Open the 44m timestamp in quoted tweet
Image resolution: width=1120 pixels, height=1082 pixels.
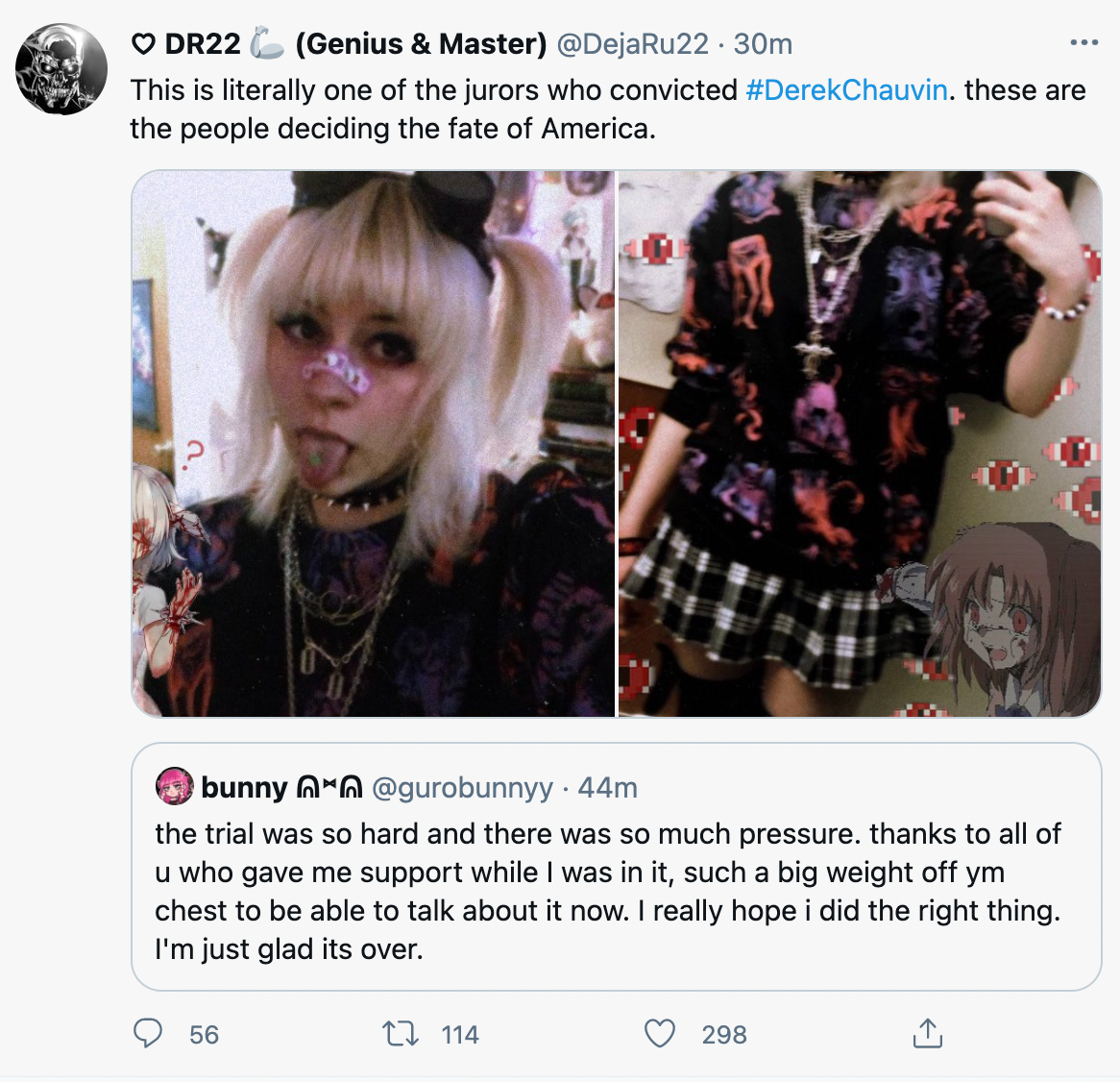[x=607, y=788]
